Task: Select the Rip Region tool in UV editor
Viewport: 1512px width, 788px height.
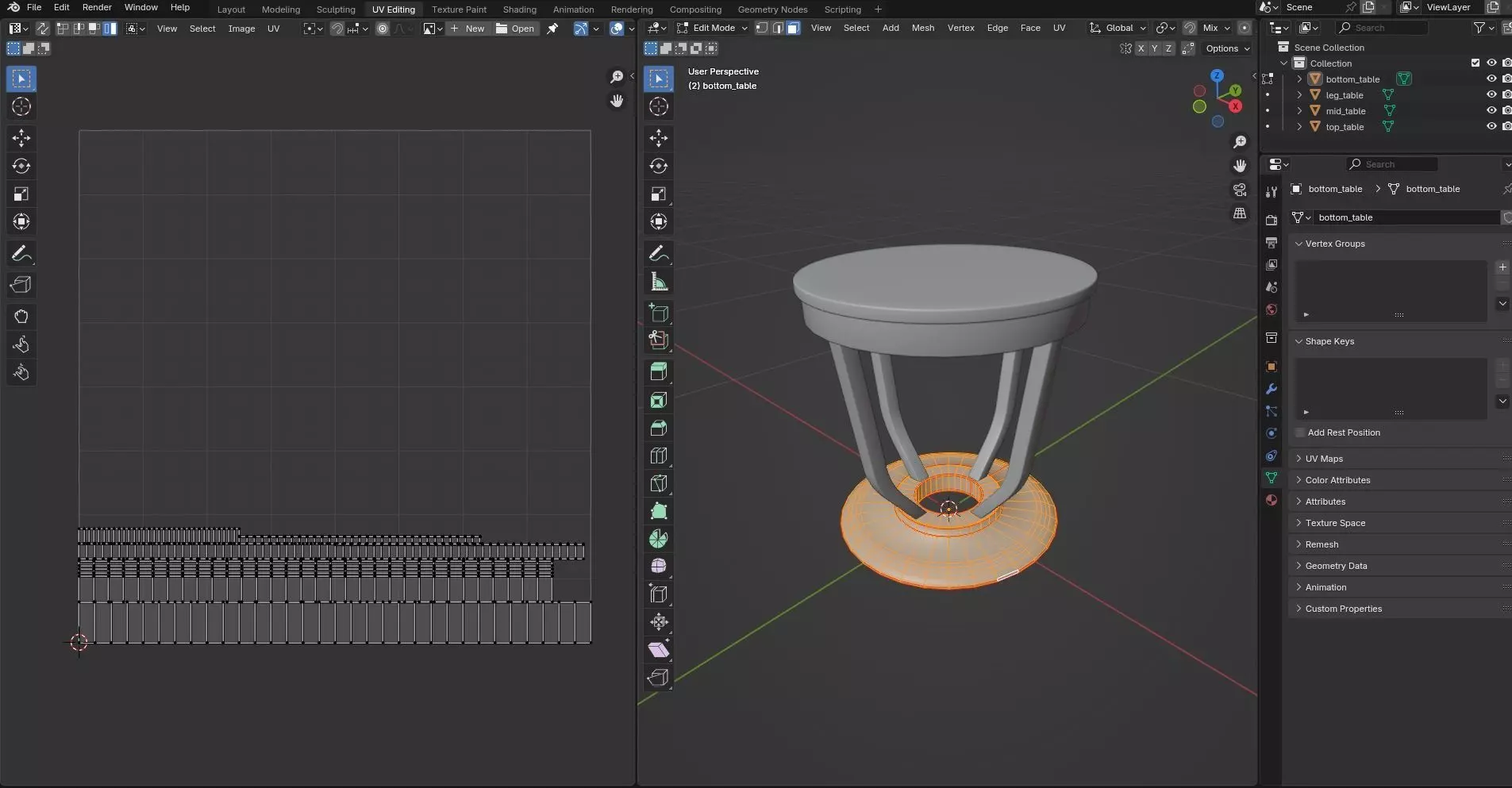Action: (21, 285)
